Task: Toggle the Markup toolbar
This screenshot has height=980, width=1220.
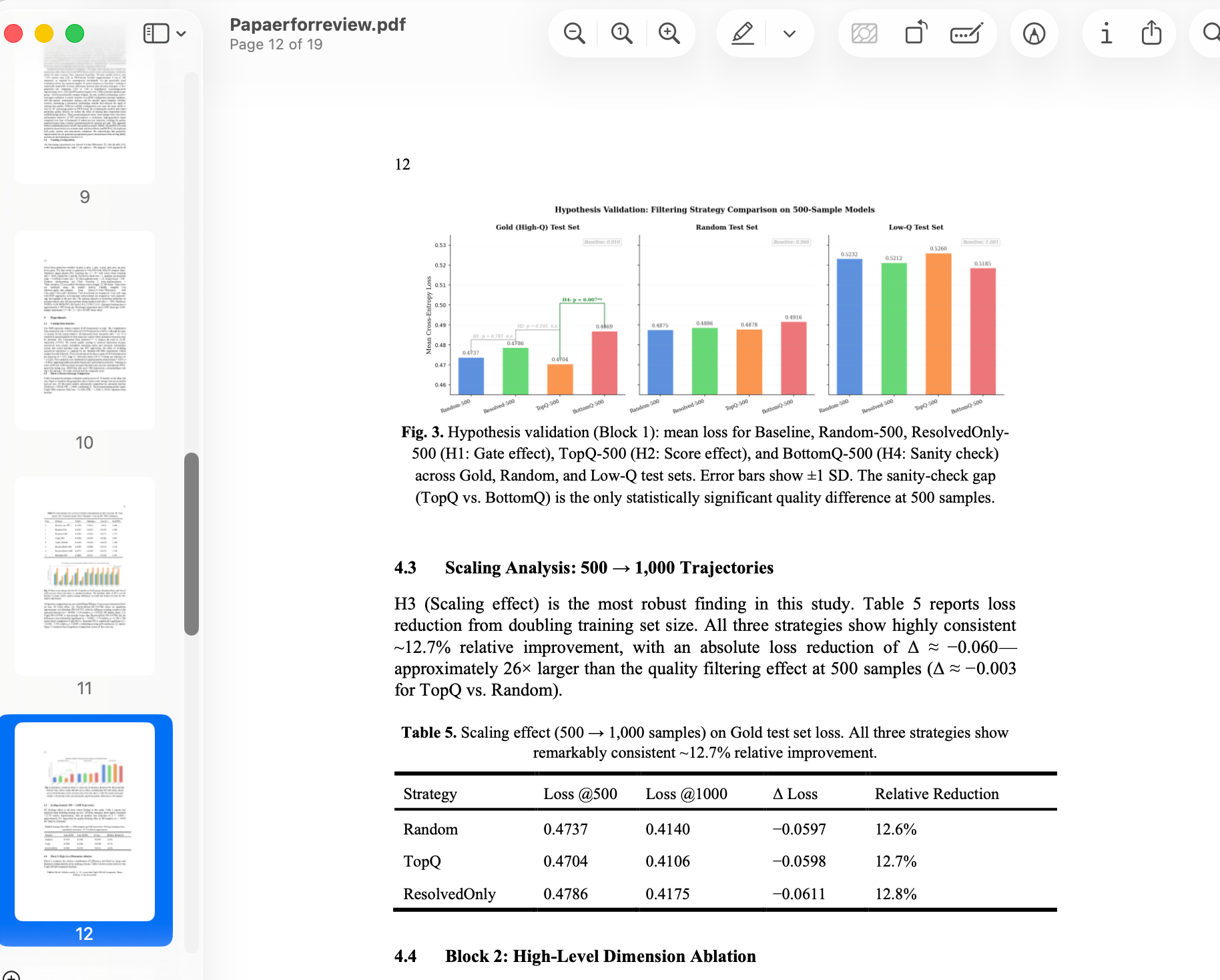Action: point(1034,33)
